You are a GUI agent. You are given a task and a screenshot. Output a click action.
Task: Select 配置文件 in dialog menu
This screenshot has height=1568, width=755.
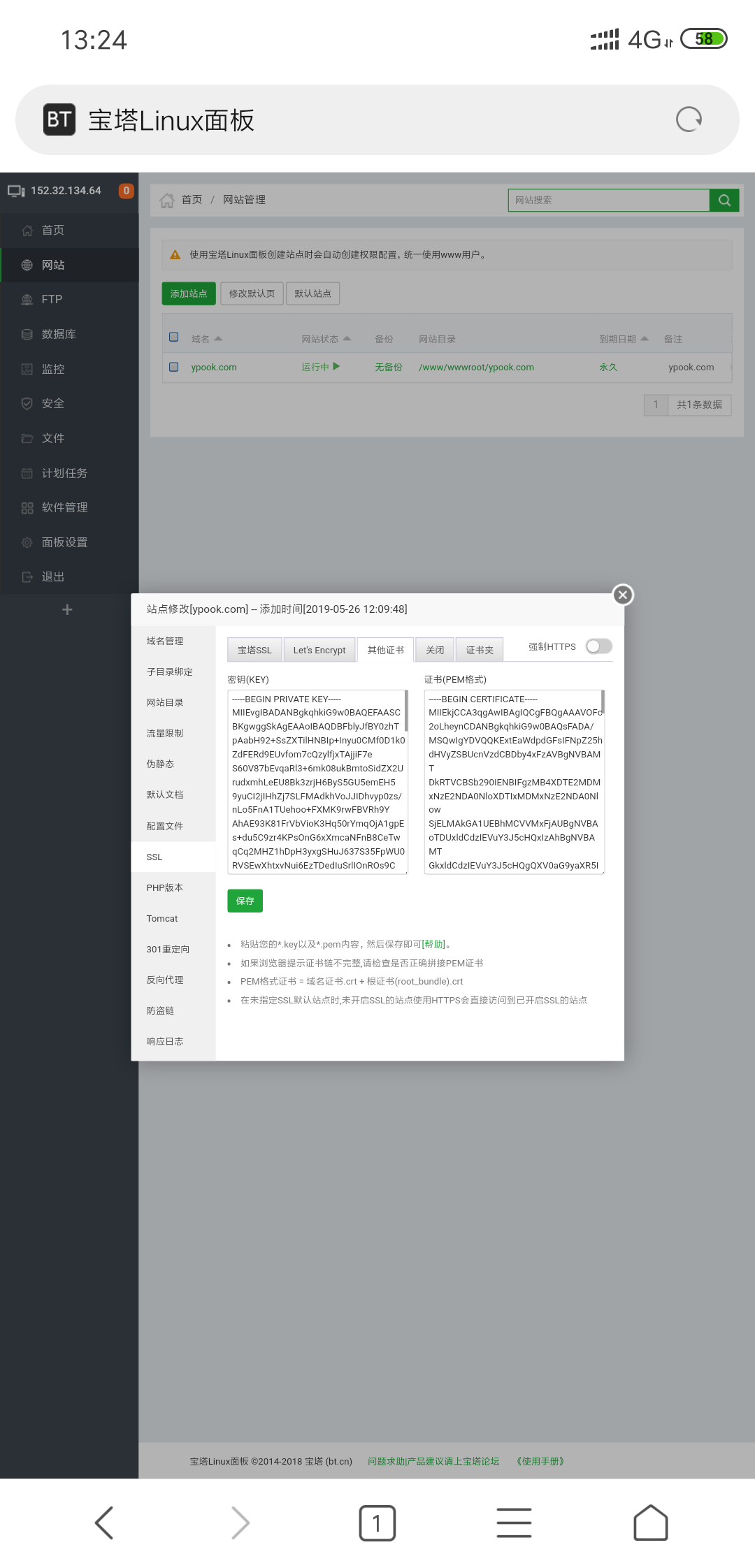[173, 826]
